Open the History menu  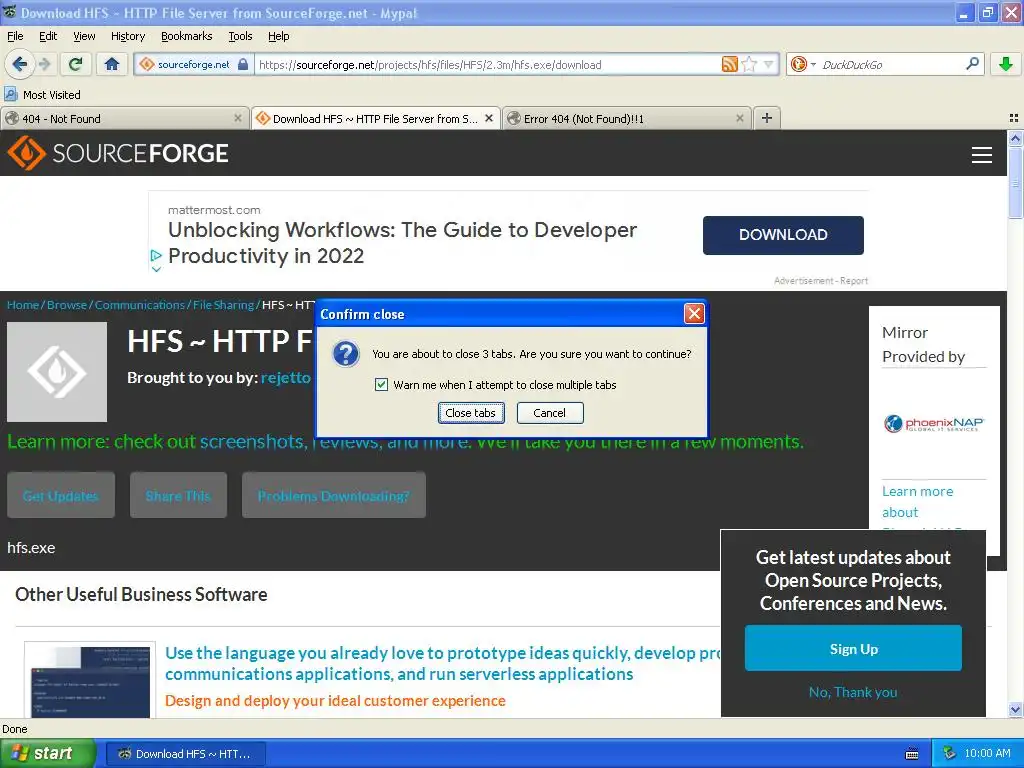pyautogui.click(x=127, y=36)
